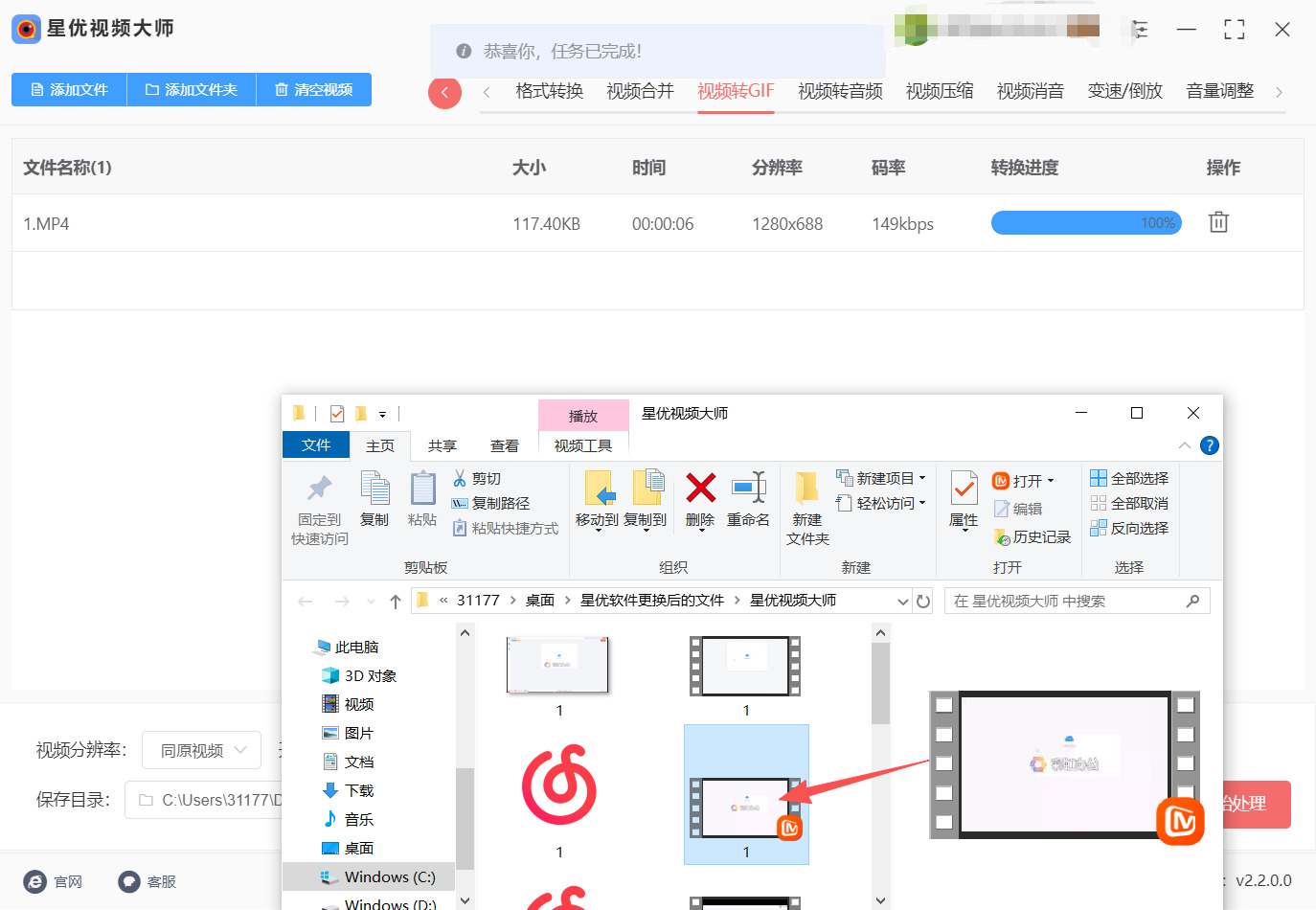Click the 清空视频 button
The image size is (1316, 910).
pos(314,89)
